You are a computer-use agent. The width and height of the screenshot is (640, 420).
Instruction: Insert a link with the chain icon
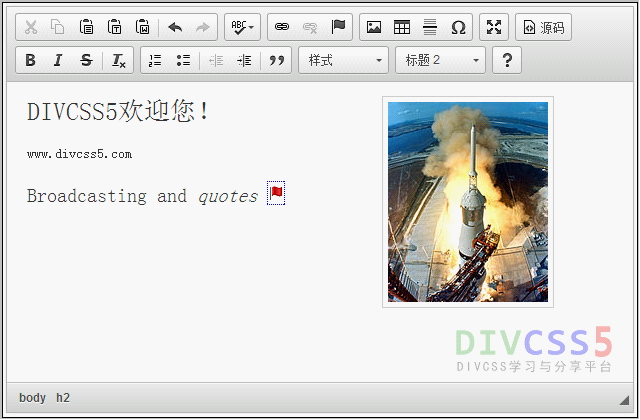(282, 27)
